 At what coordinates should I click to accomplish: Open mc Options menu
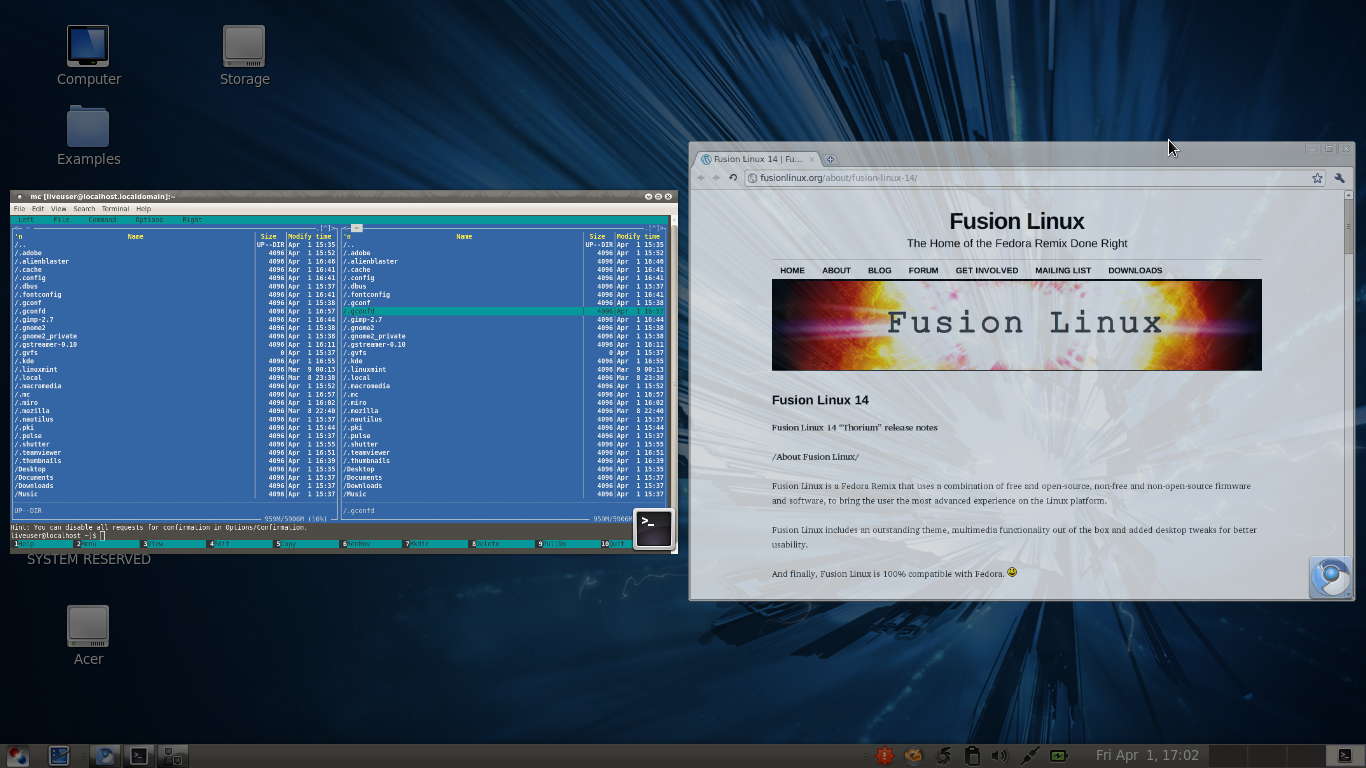point(149,219)
